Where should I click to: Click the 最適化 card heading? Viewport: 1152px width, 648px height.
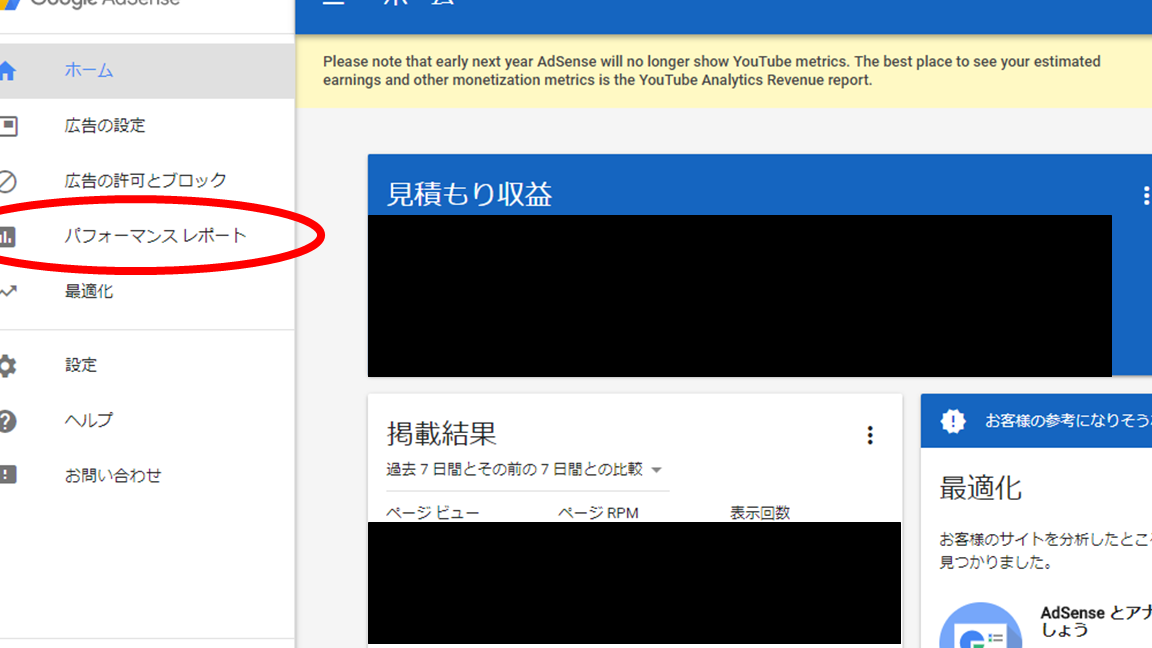(x=981, y=488)
